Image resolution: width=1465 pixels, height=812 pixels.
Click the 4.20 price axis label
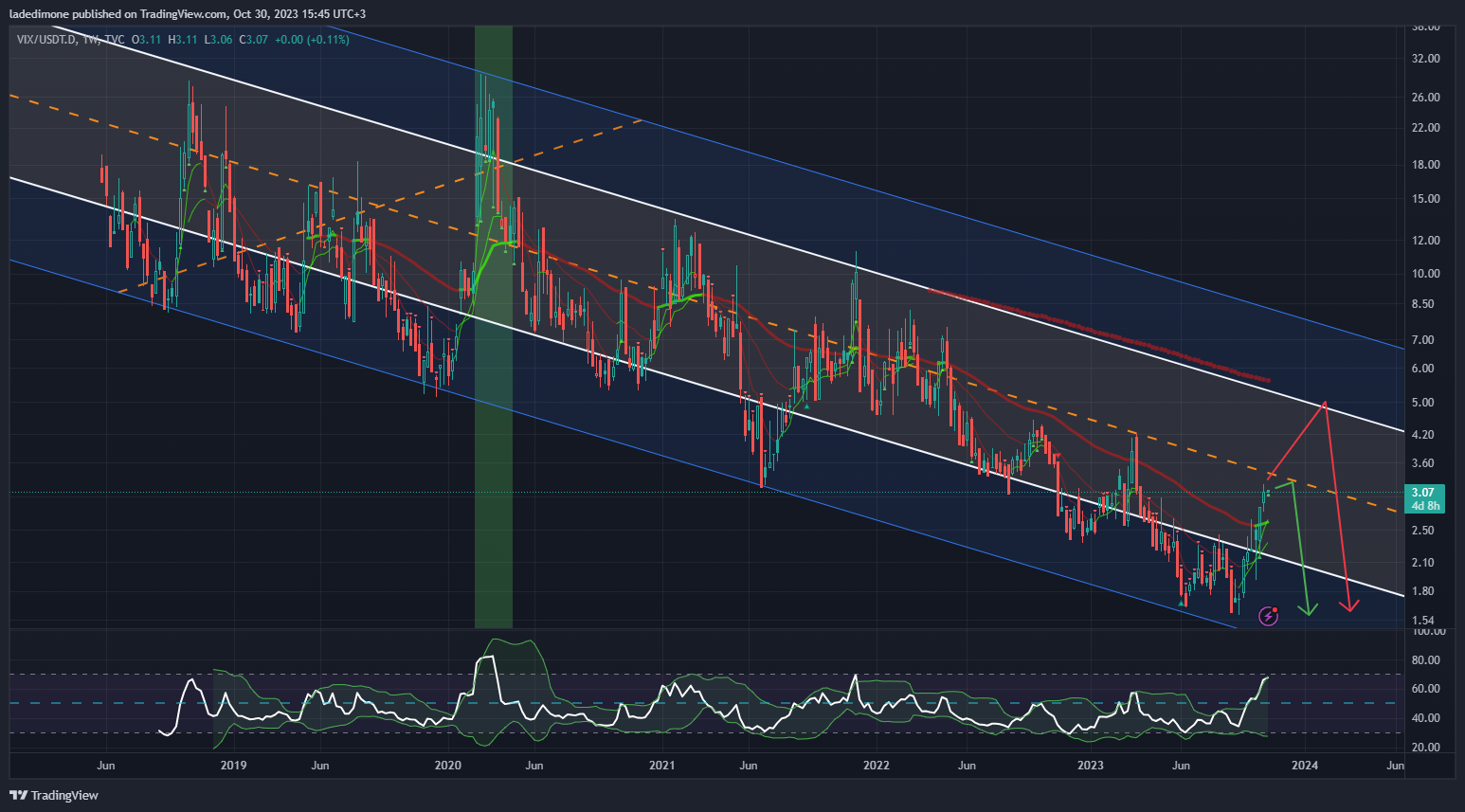click(1422, 434)
